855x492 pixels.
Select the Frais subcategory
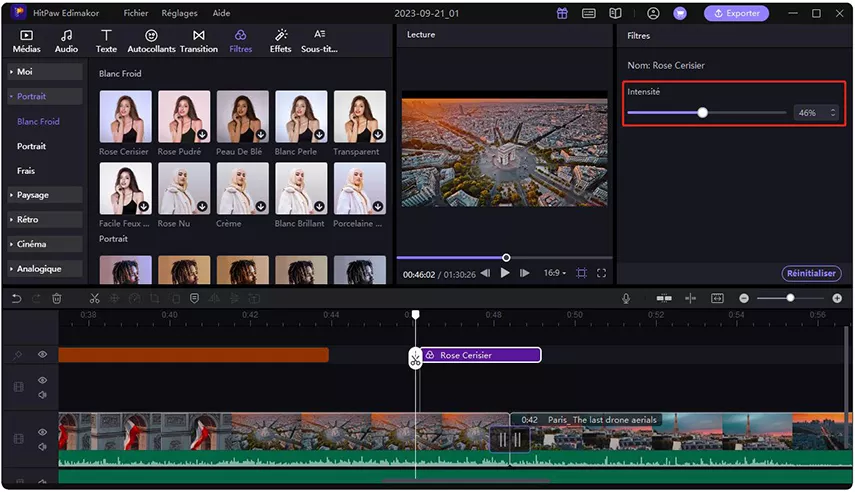coord(26,171)
